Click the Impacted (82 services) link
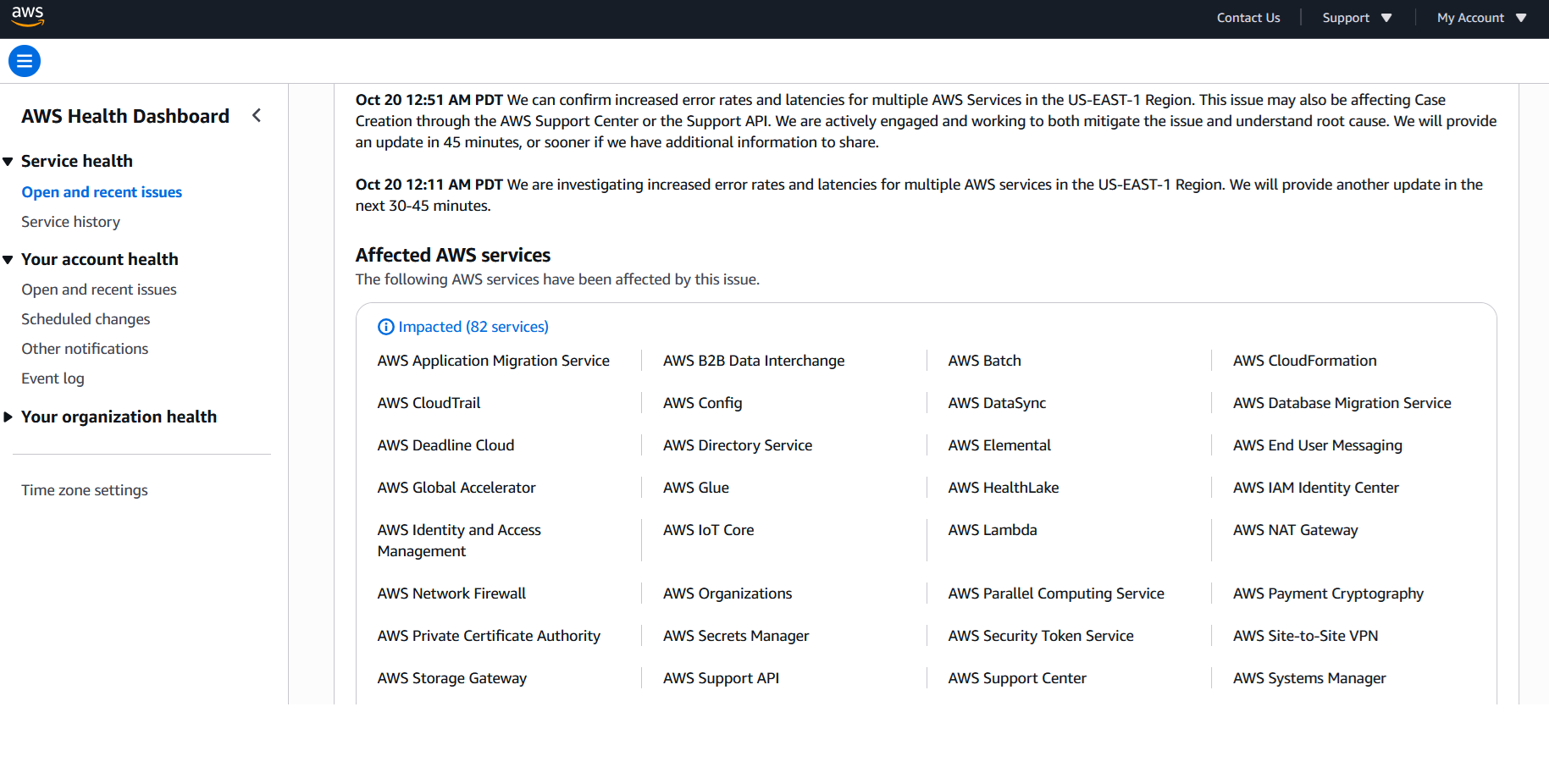The image size is (1549, 784). tap(473, 327)
